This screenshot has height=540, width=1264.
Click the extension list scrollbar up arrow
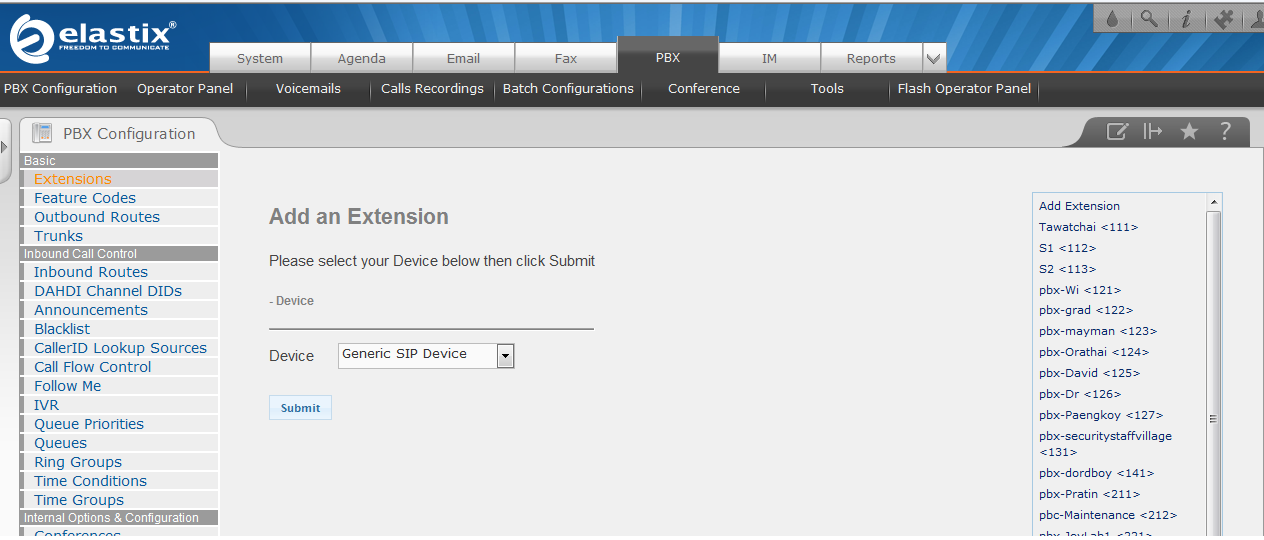[1214, 202]
